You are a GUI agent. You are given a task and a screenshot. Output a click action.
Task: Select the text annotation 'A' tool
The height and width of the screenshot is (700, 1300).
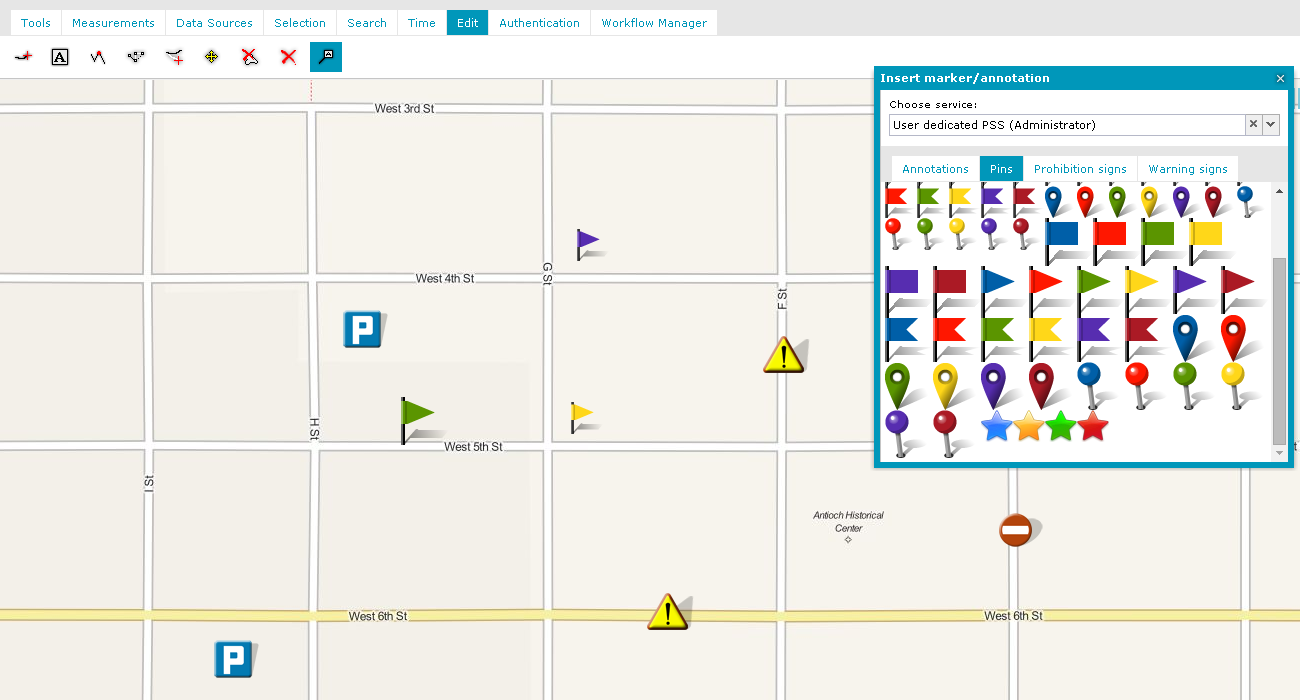[x=60, y=58]
